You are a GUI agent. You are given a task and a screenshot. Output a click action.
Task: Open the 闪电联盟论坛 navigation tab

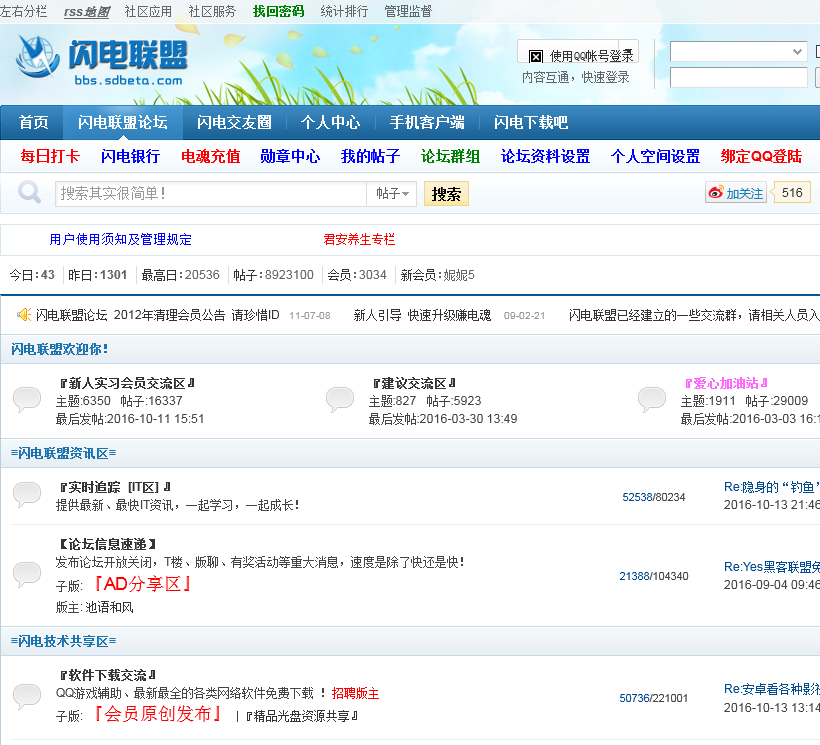click(122, 122)
